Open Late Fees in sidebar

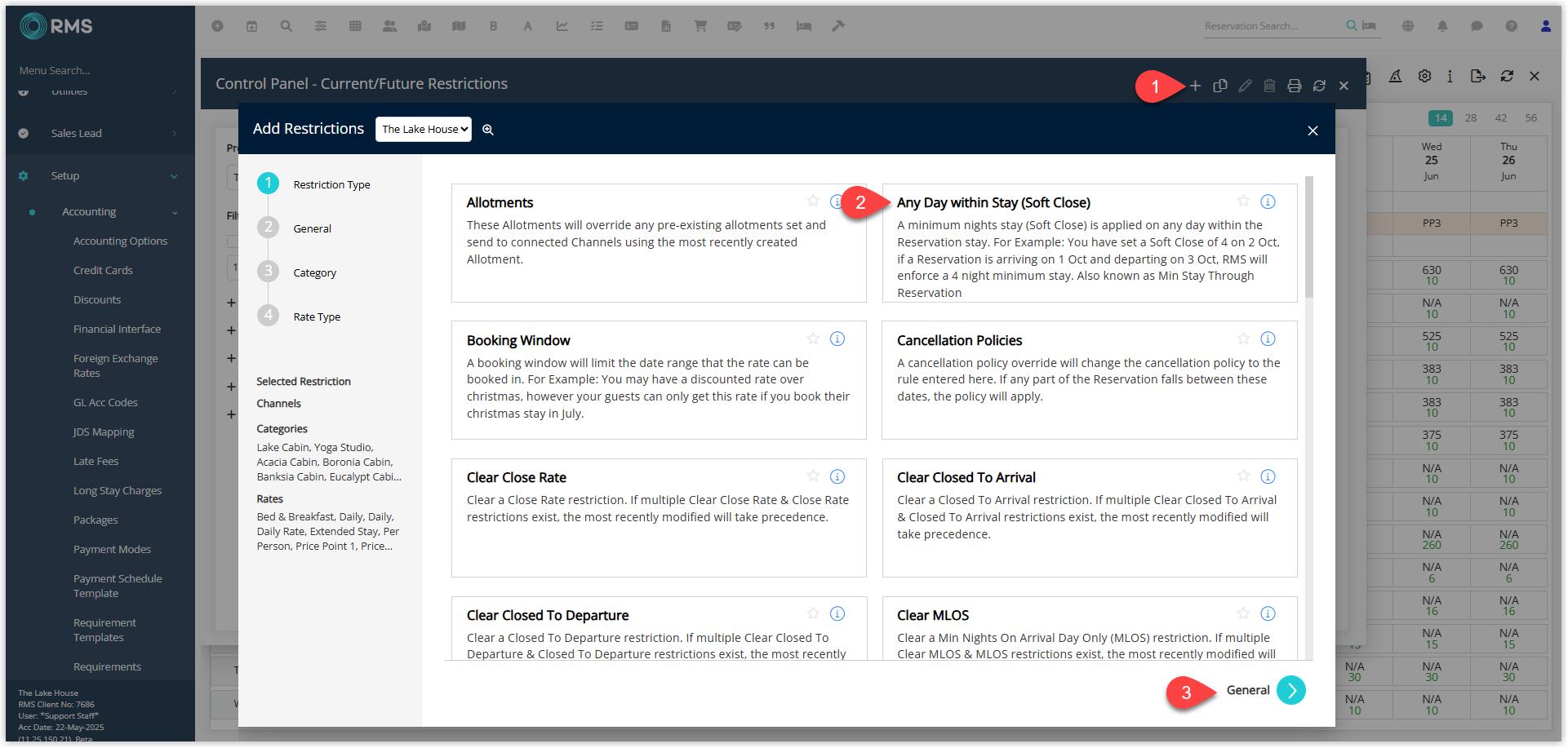point(96,461)
